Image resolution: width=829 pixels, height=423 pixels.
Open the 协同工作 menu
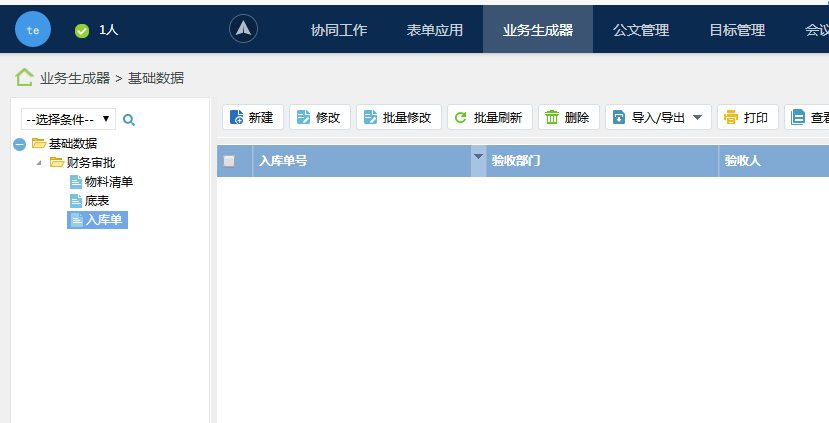[x=339, y=30]
